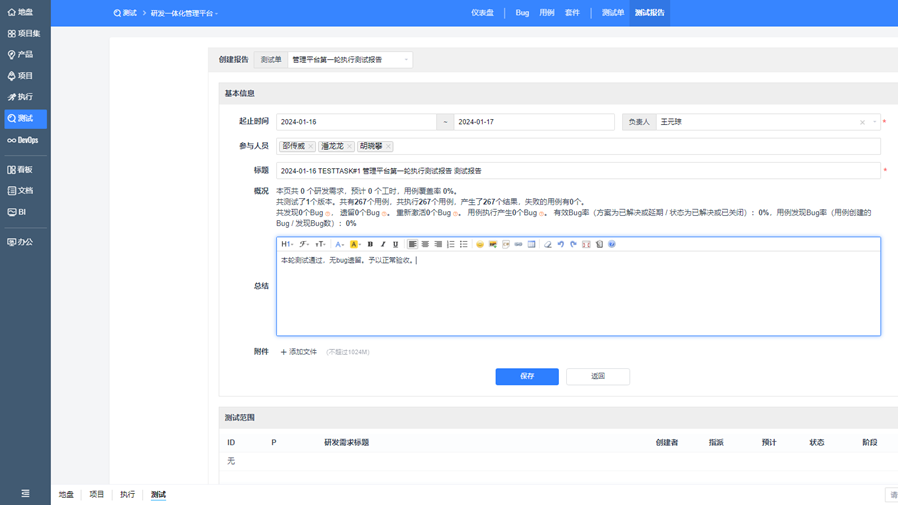Collapse sidebar with the hamburger icon

coord(25,493)
